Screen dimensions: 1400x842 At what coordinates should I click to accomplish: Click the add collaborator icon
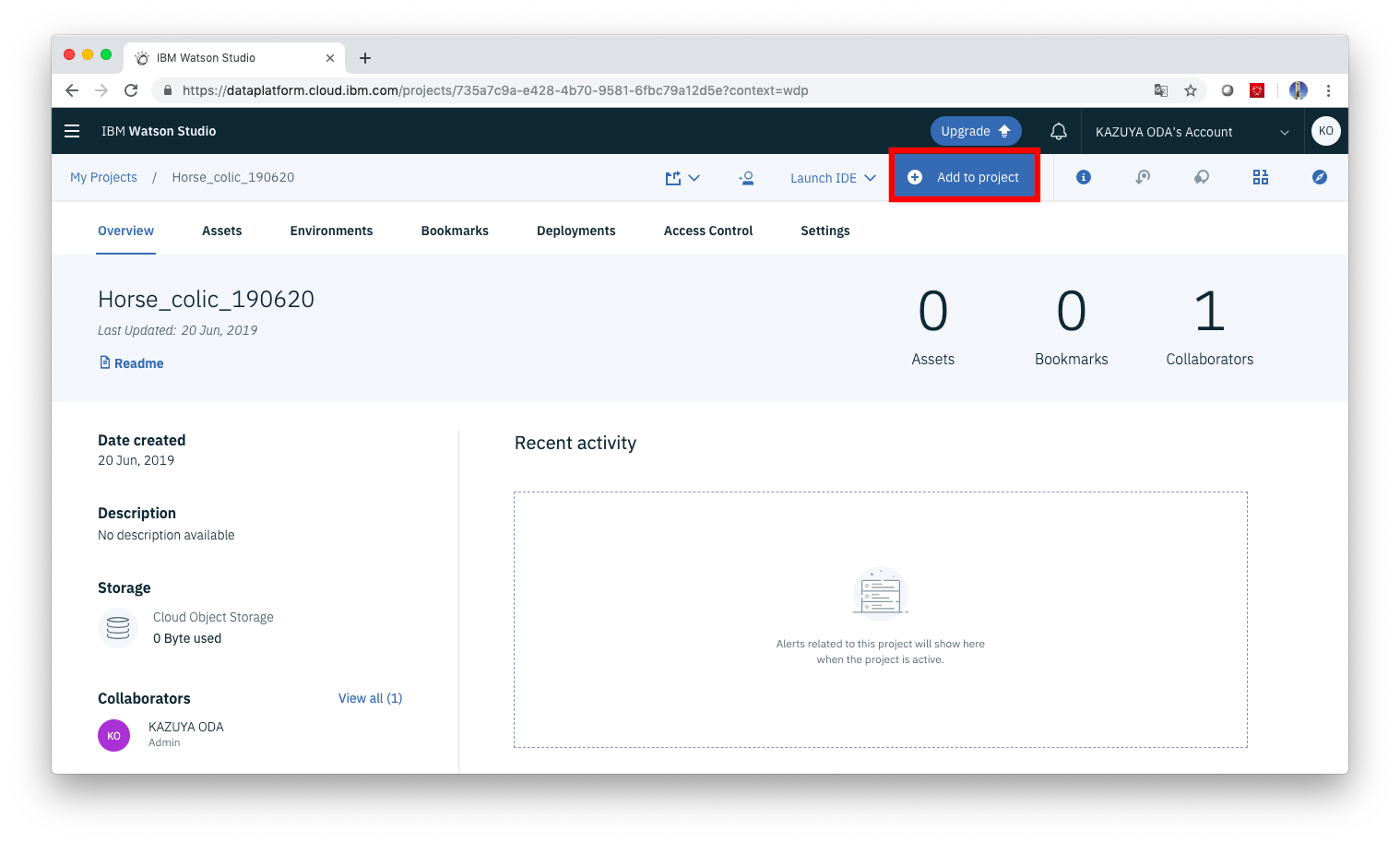pos(747,178)
